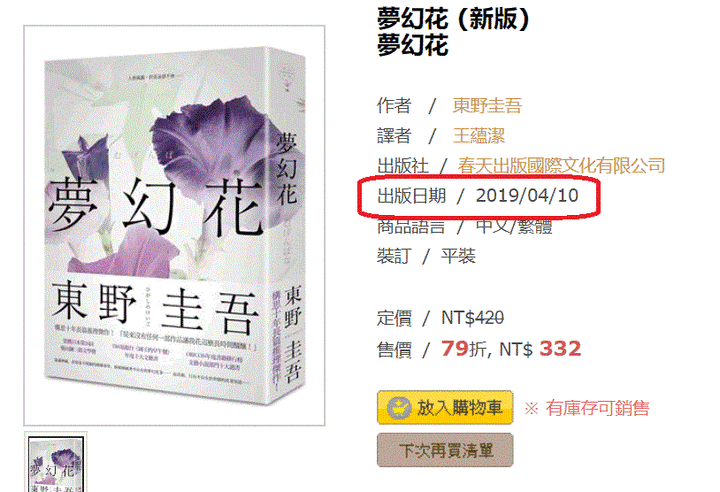This screenshot has height=492, width=720.
Task: Click the second-line subtitle 夢幻花
Action: coord(412,45)
